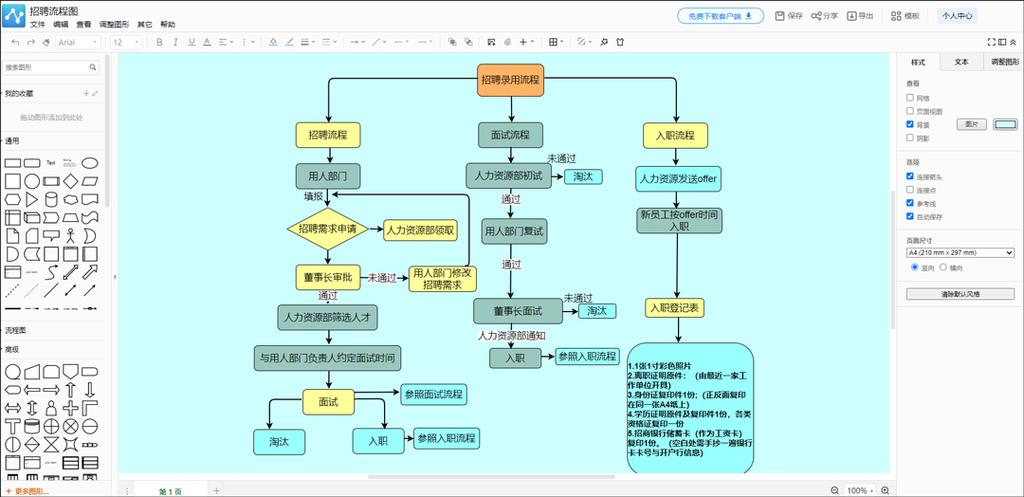Click the underline formatting icon
The image size is (1024, 497).
coord(189,42)
